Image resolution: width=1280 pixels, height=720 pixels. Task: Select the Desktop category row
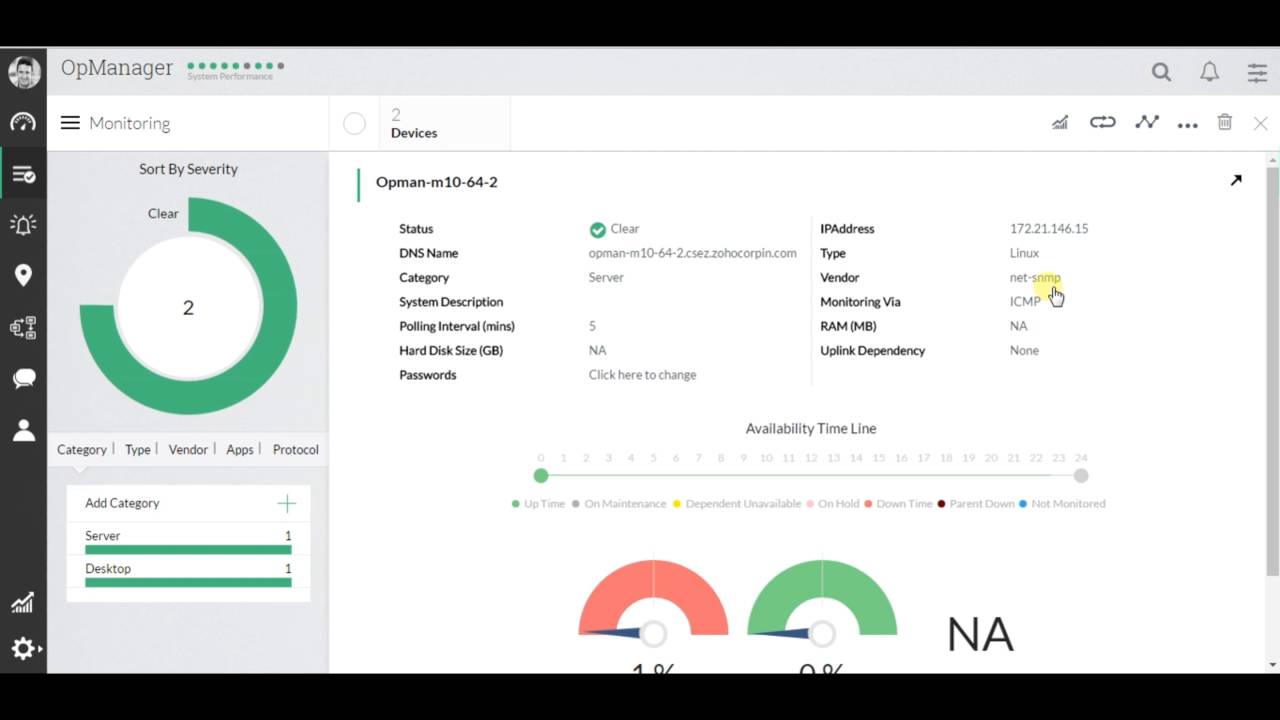pyautogui.click(x=188, y=574)
